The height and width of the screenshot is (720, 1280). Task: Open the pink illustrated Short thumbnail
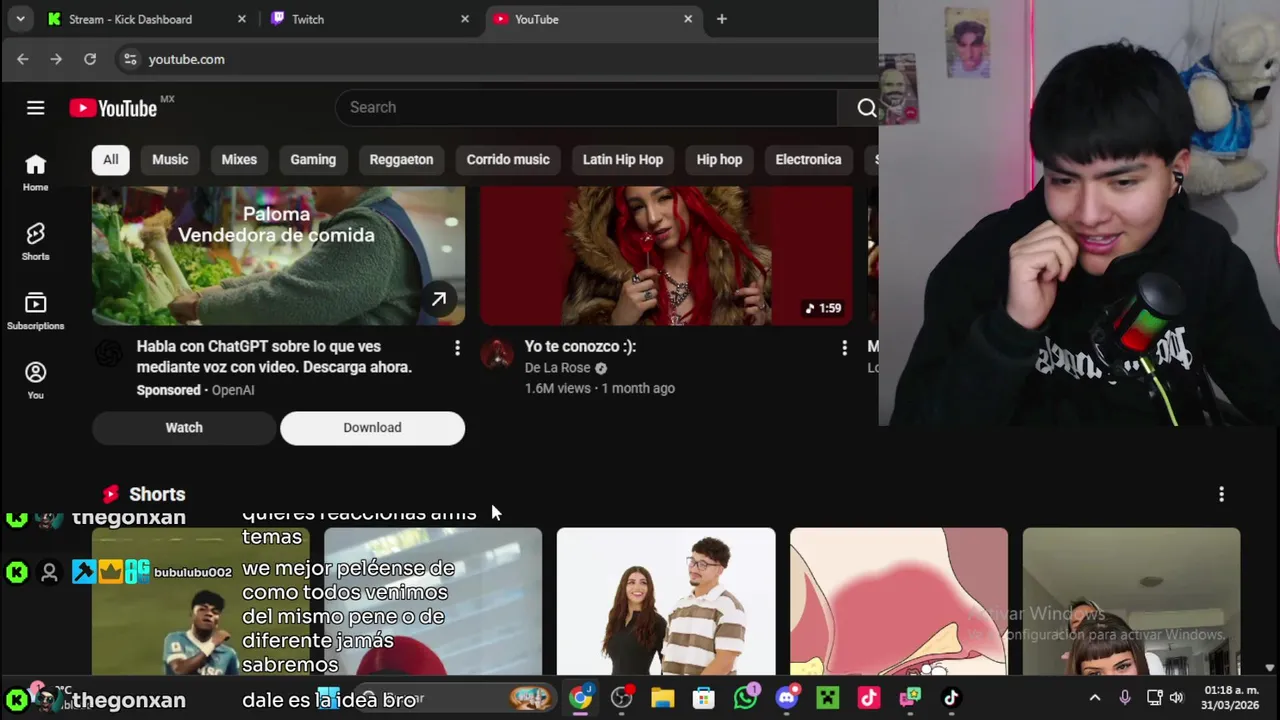click(899, 602)
